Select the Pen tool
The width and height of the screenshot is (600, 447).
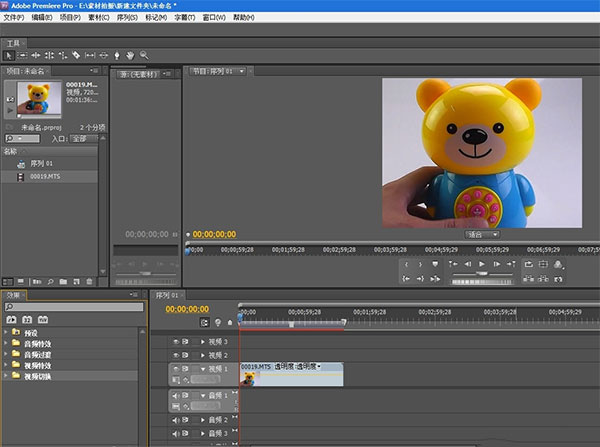coord(117,55)
